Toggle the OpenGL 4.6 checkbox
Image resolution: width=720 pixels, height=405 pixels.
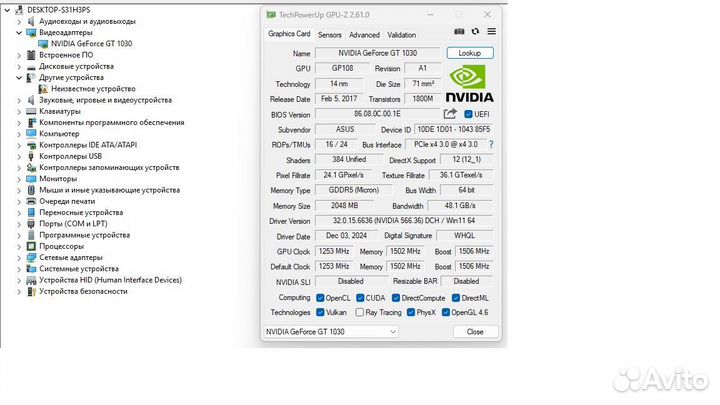tap(445, 312)
